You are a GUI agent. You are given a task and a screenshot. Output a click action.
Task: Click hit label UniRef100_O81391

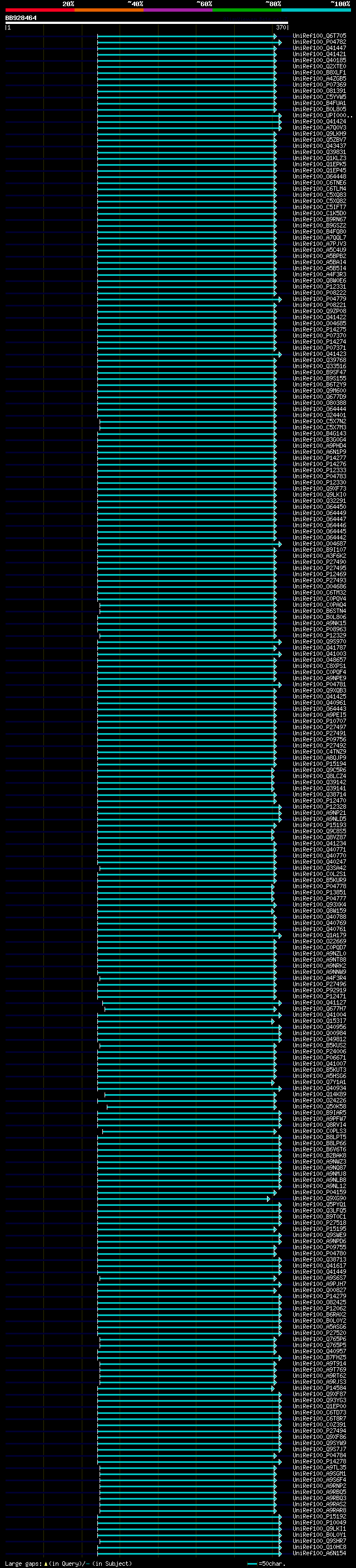pyautogui.click(x=319, y=91)
